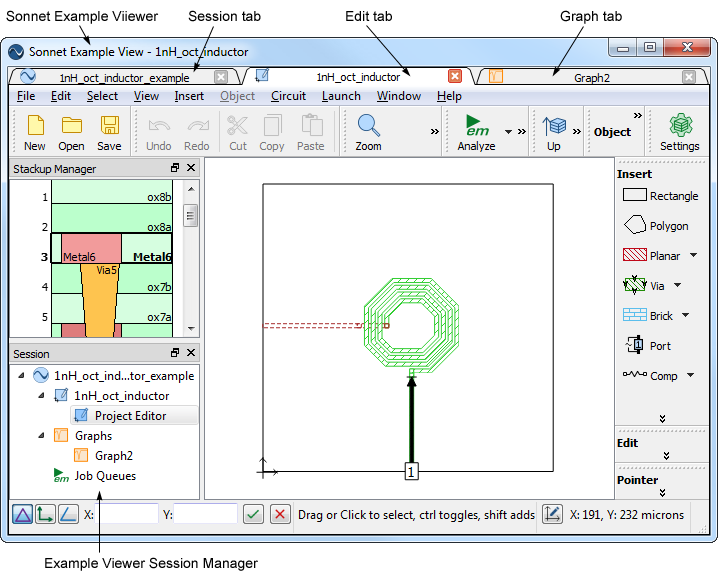Move Up one level icon
This screenshot has width=718, height=578.
click(554, 132)
